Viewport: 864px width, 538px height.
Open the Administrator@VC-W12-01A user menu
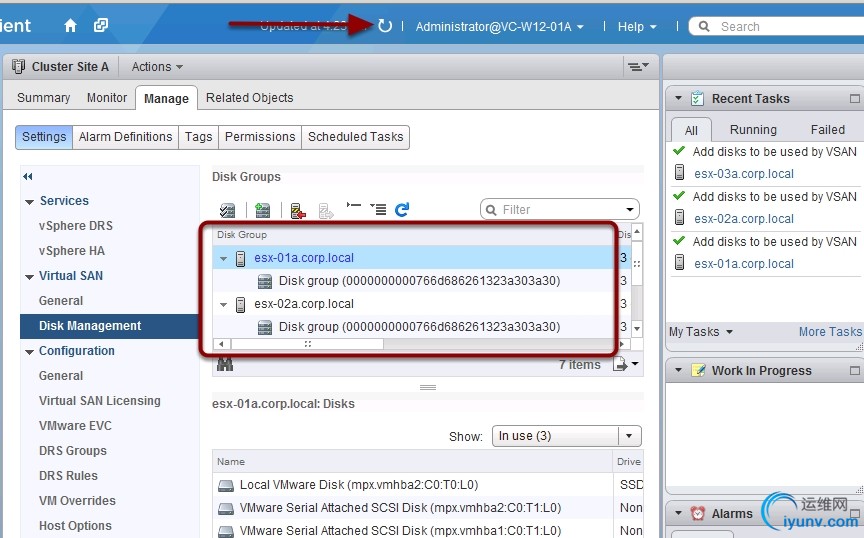point(499,26)
